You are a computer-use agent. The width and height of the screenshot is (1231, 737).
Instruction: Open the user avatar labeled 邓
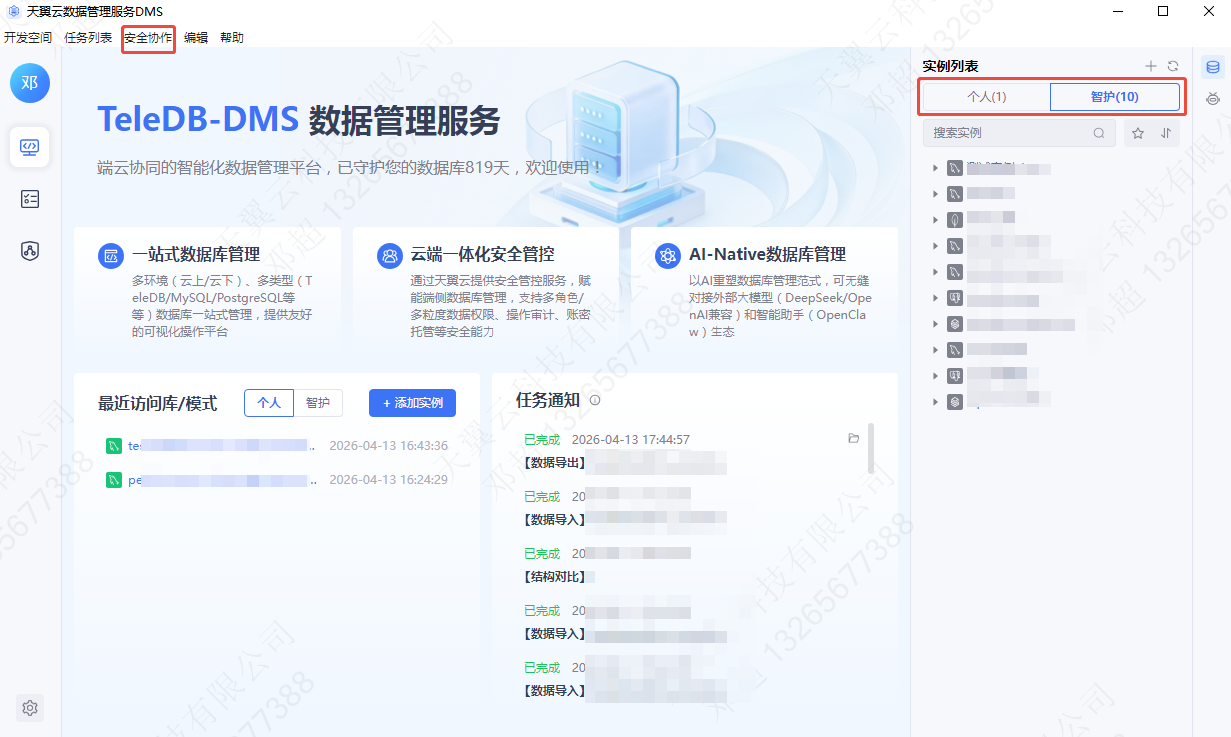point(30,83)
